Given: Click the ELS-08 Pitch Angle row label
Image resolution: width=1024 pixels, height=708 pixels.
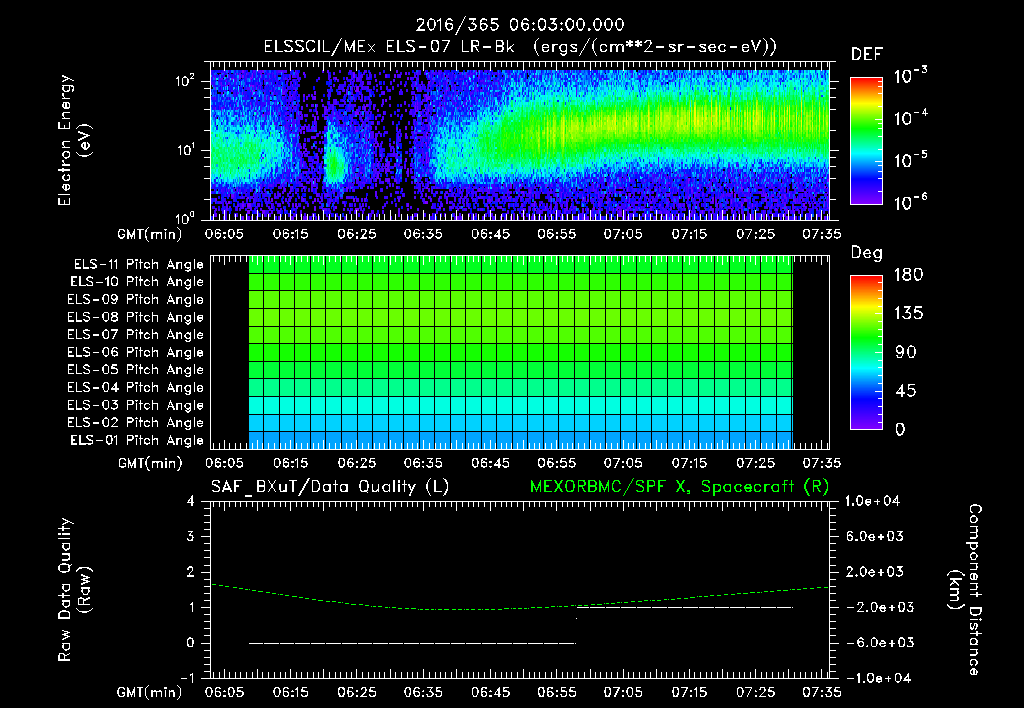Looking at the screenshot, I should (136, 317).
